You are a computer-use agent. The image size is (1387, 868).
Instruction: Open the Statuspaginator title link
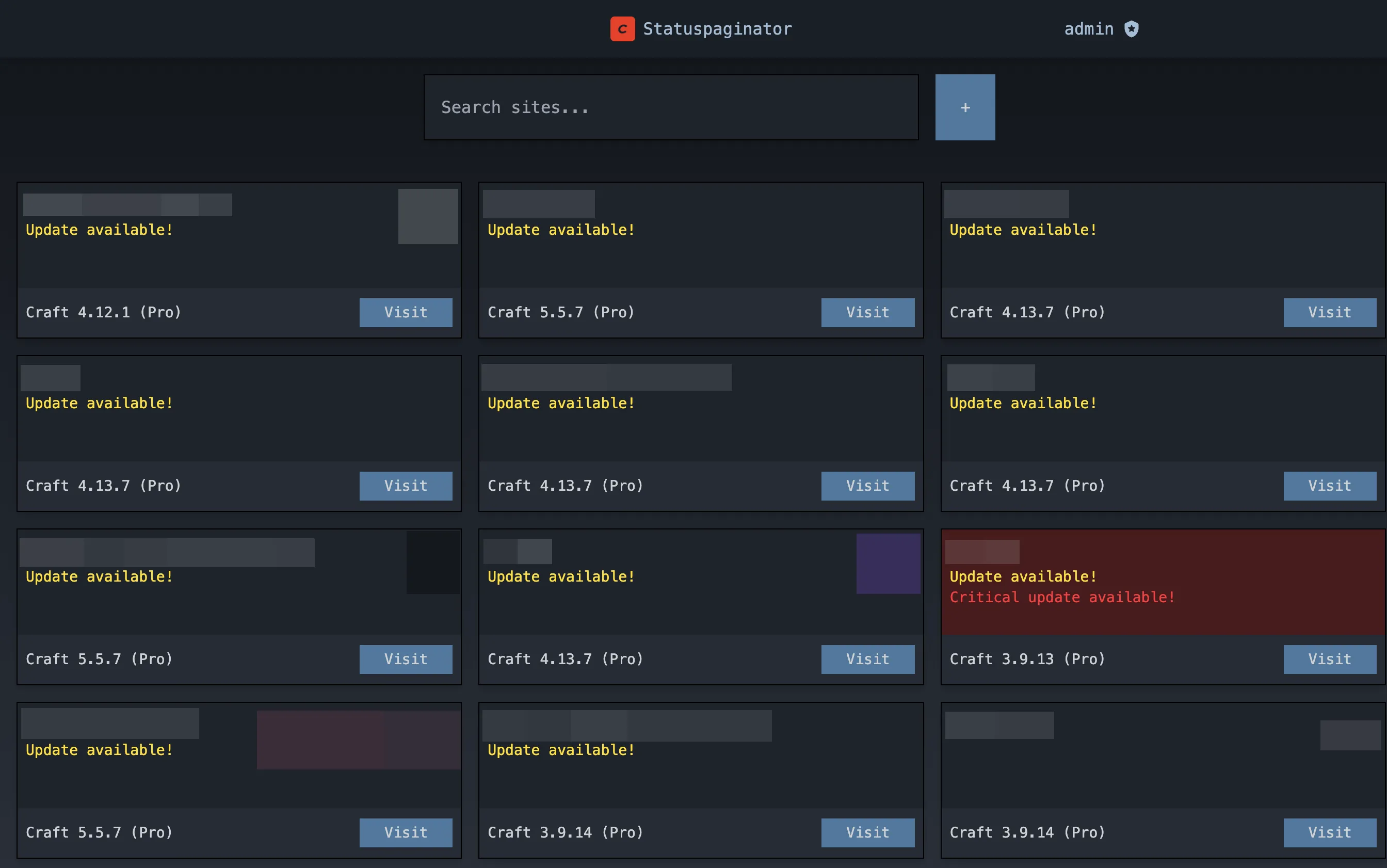pos(717,29)
